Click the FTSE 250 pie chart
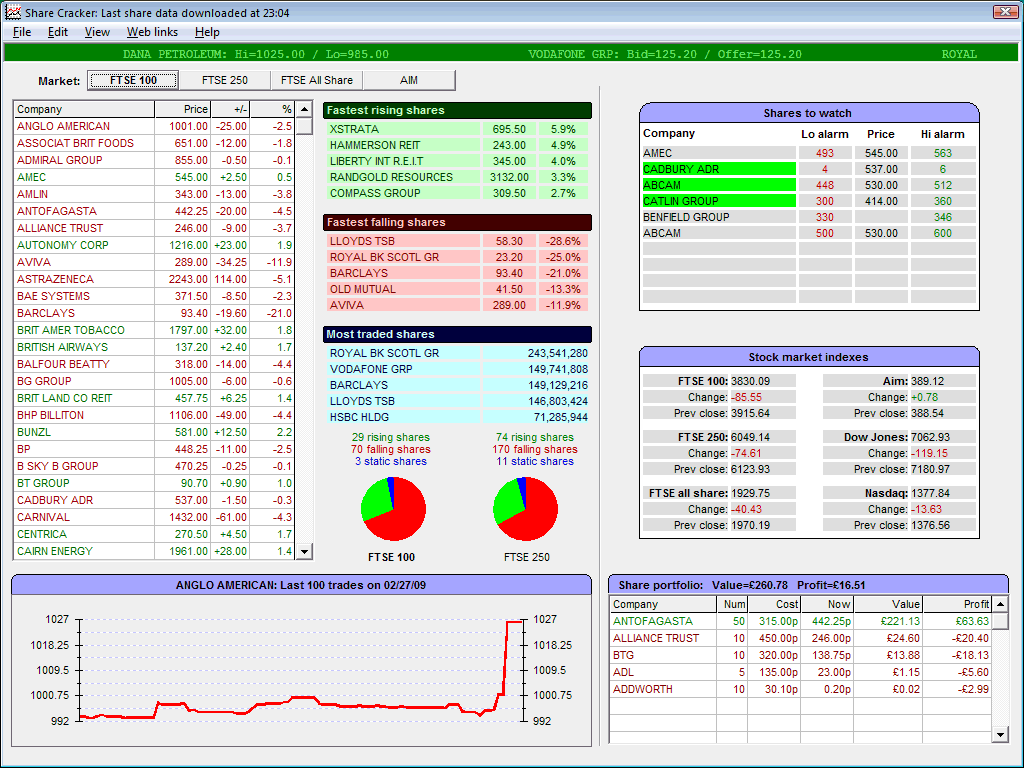Screen dimensions: 1024x768 coord(525,509)
